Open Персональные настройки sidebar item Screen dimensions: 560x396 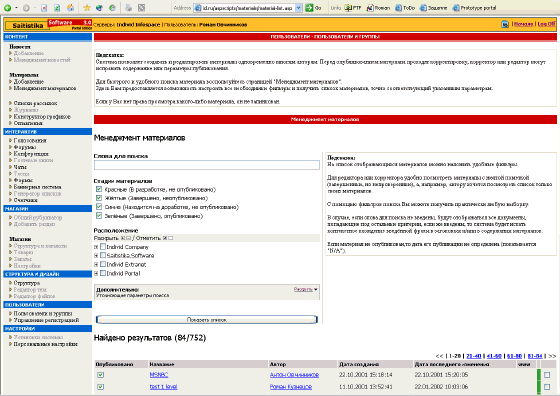click(x=45, y=344)
